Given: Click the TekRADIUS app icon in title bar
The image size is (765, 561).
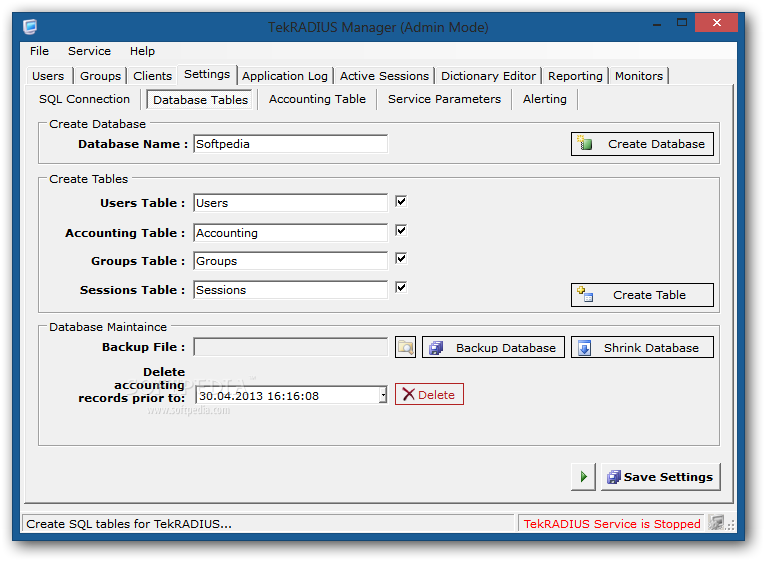Looking at the screenshot, I should pos(30,26).
